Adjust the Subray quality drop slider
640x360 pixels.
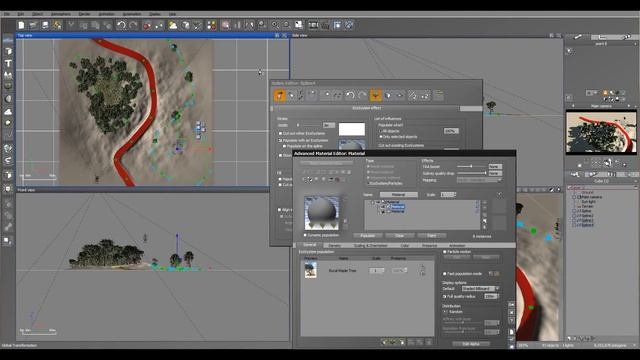pyautogui.click(x=472, y=173)
